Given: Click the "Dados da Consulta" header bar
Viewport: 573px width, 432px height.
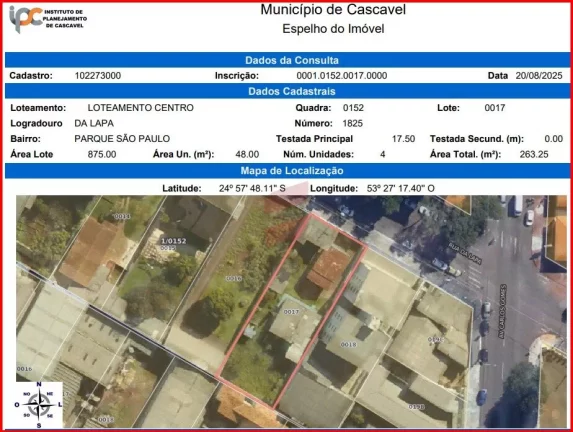Looking at the screenshot, I should [x=287, y=60].
